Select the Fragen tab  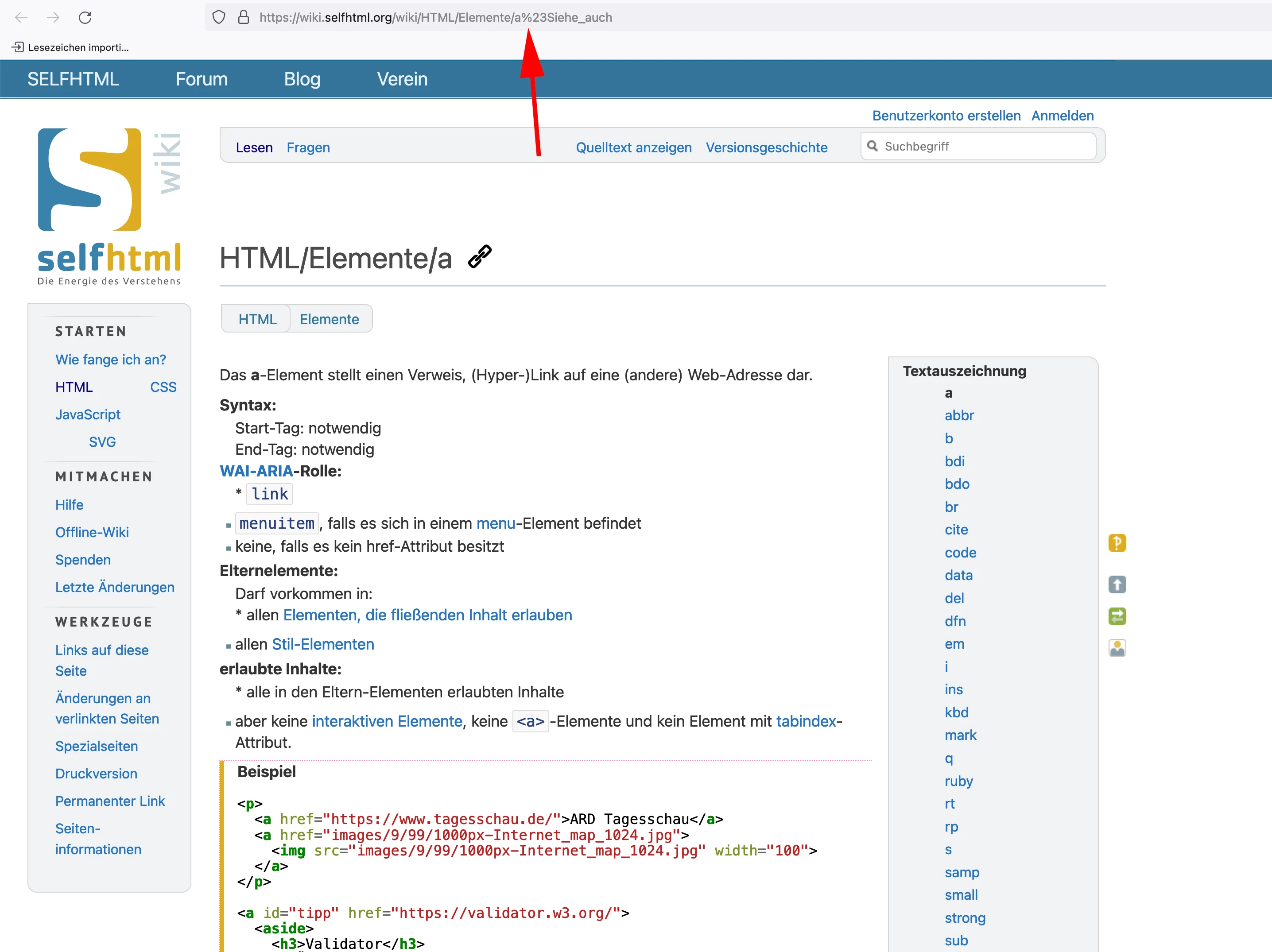point(308,147)
